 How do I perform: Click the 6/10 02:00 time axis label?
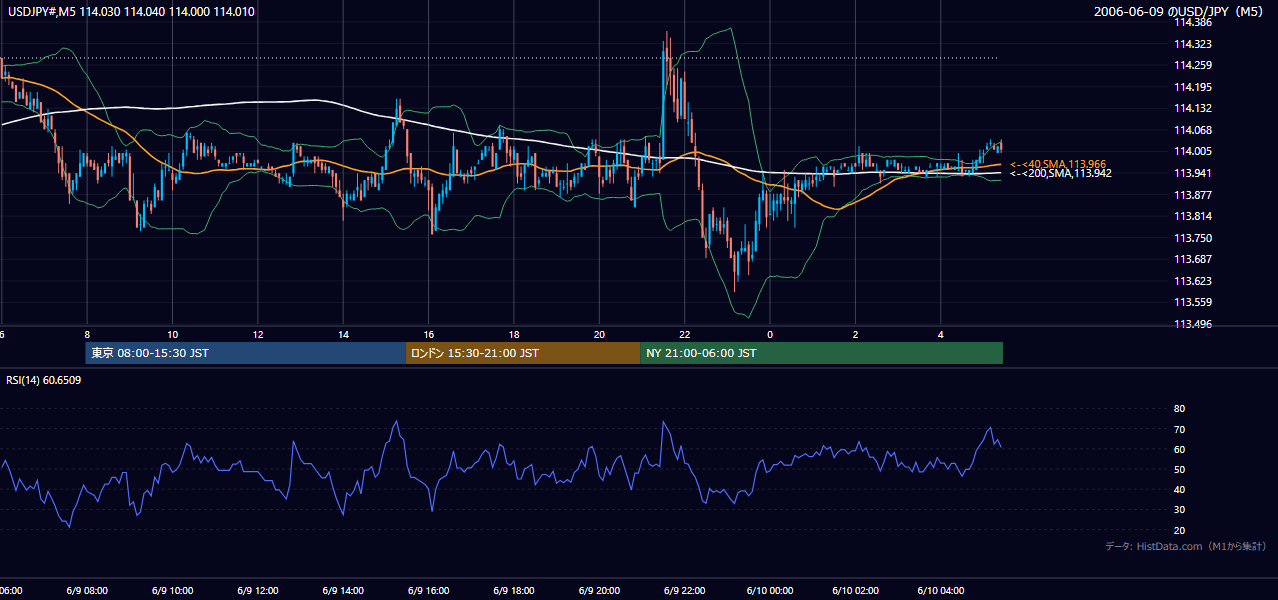pyautogui.click(x=855, y=591)
